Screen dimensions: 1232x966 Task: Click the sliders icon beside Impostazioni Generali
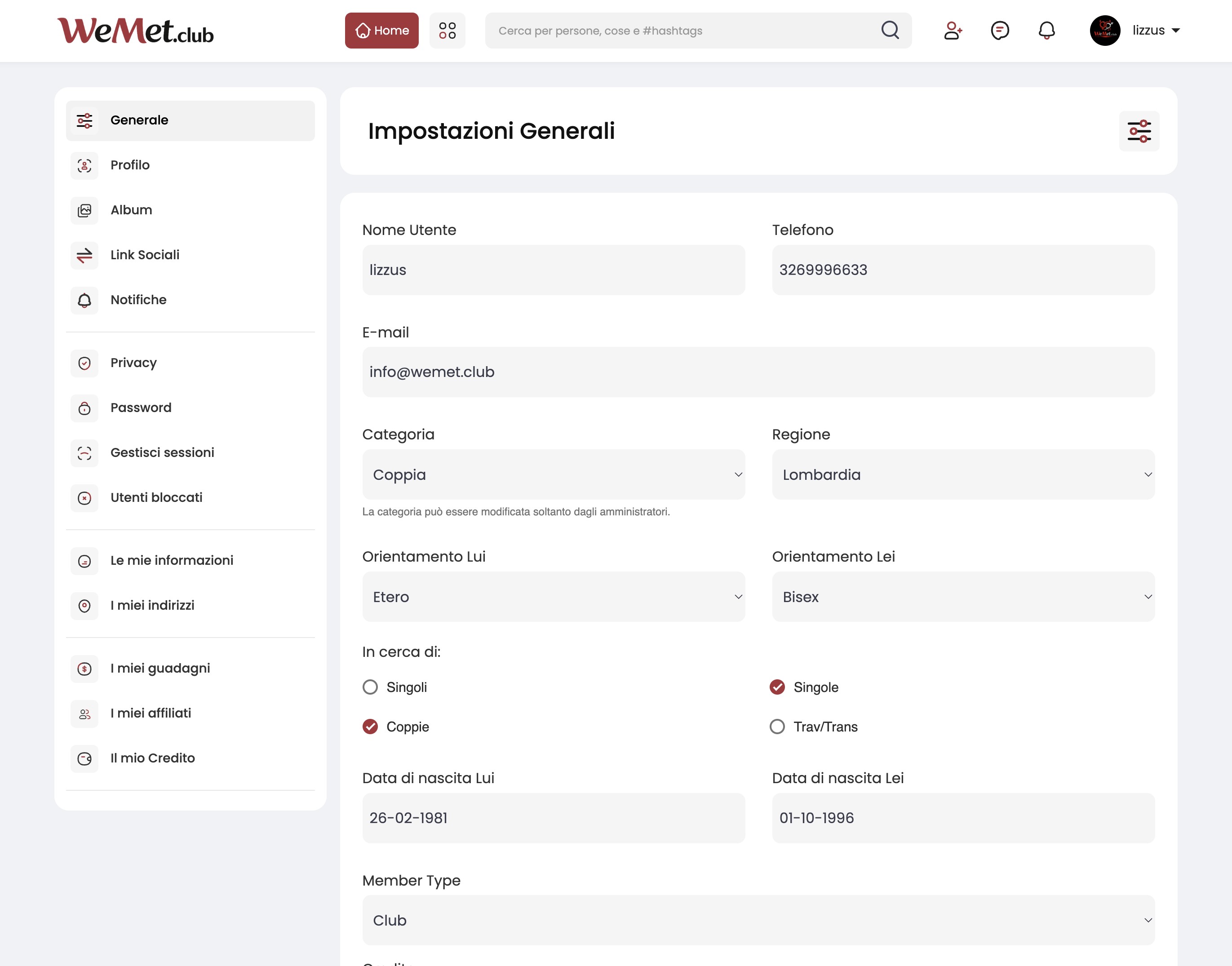(1139, 131)
